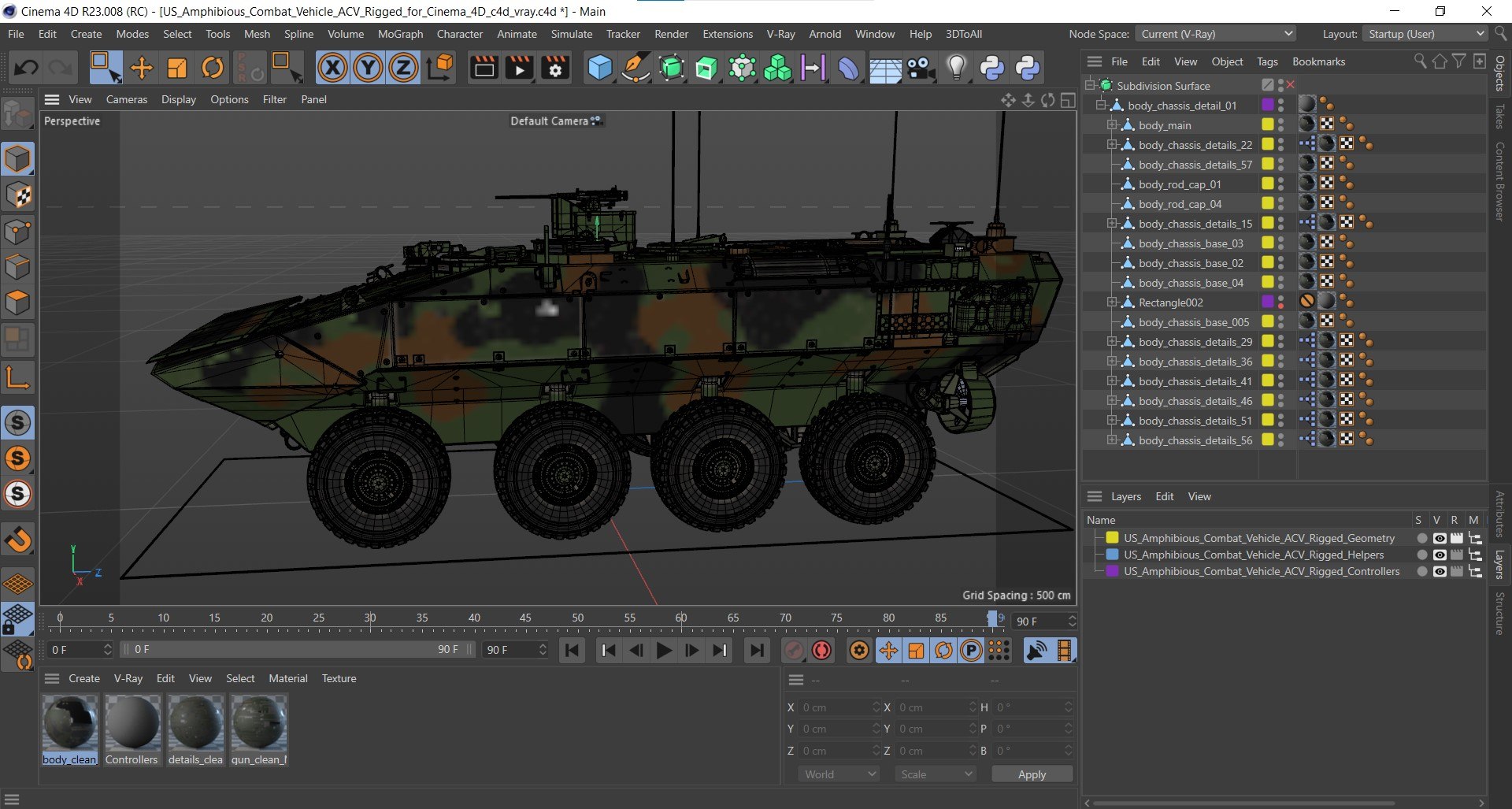The image size is (1512, 809).
Task: Click the Bend deformer icon
Action: (848, 68)
